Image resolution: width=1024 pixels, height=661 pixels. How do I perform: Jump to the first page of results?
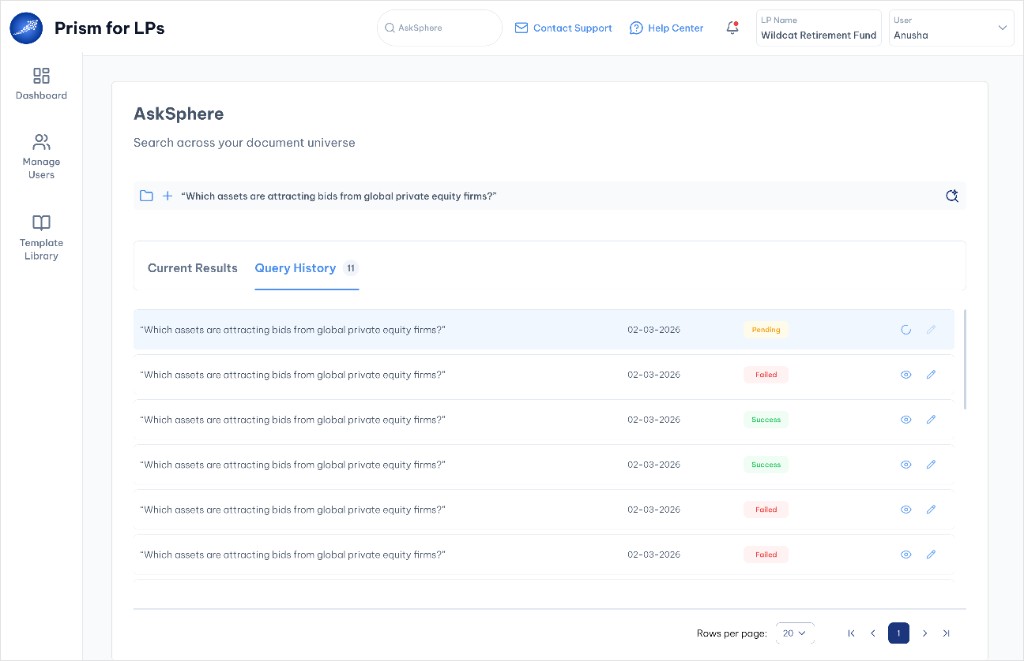(x=851, y=634)
